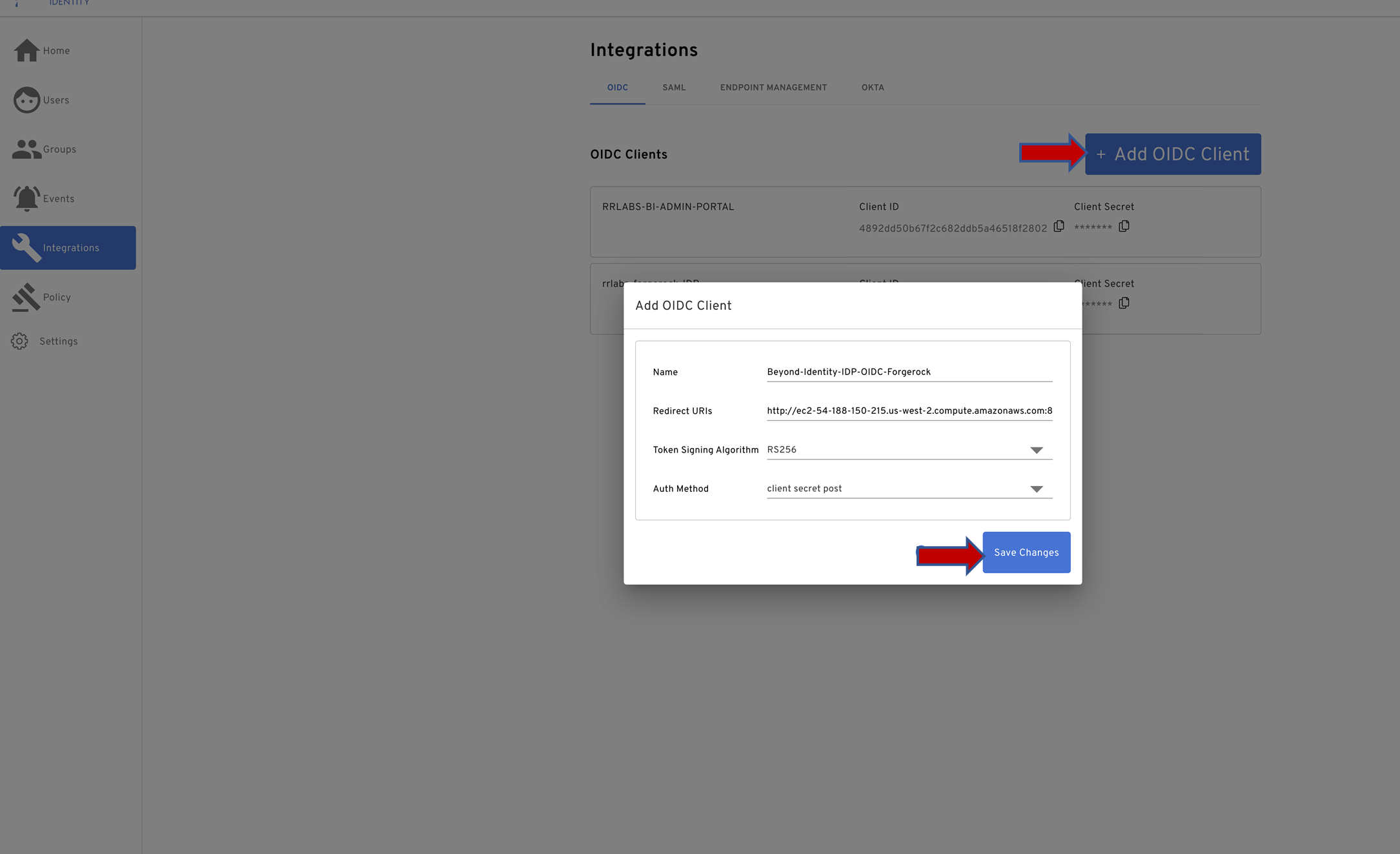1400x854 pixels.
Task: Open Users via the face icon
Action: [x=26, y=100]
